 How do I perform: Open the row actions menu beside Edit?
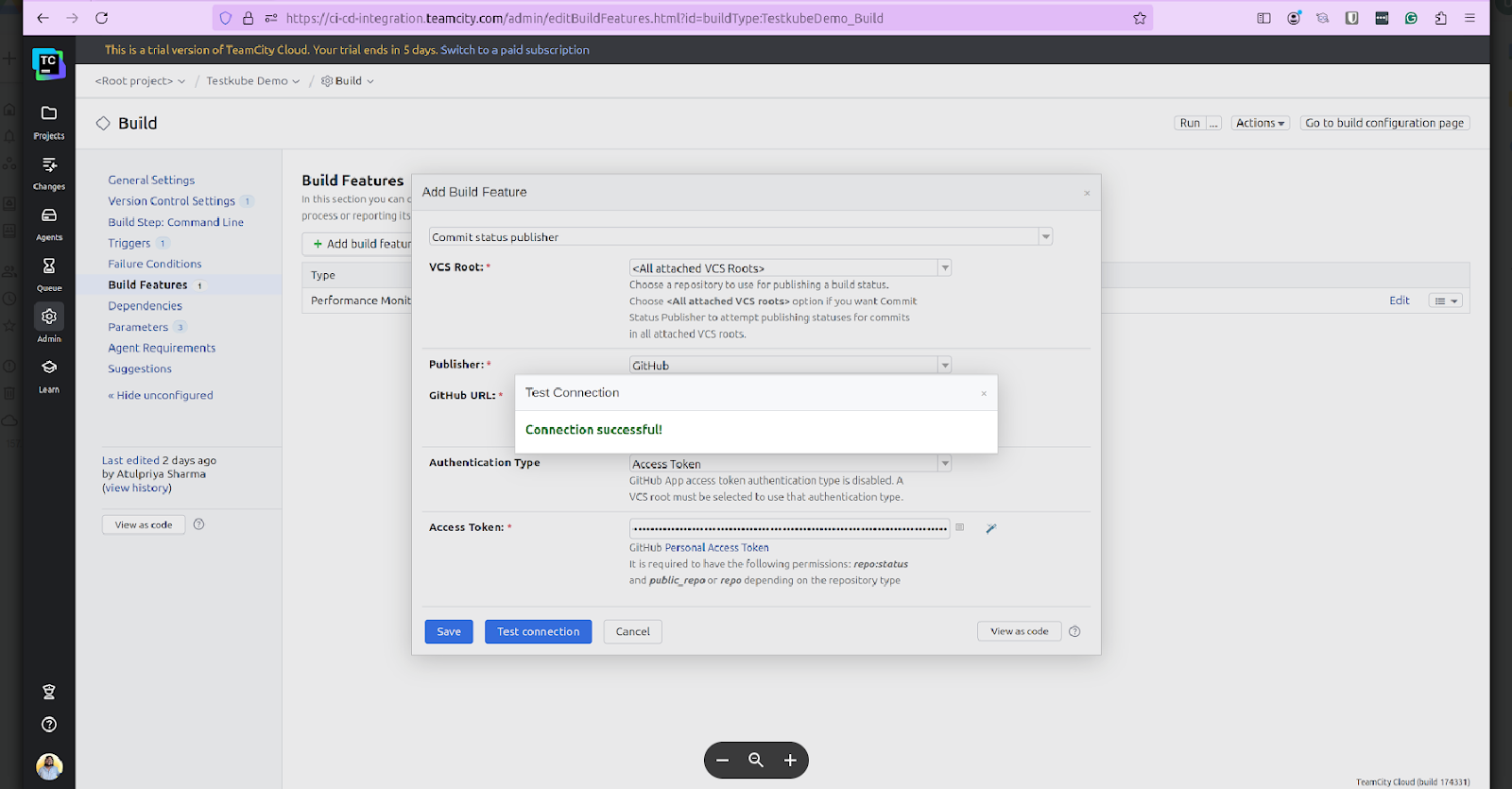click(1445, 300)
